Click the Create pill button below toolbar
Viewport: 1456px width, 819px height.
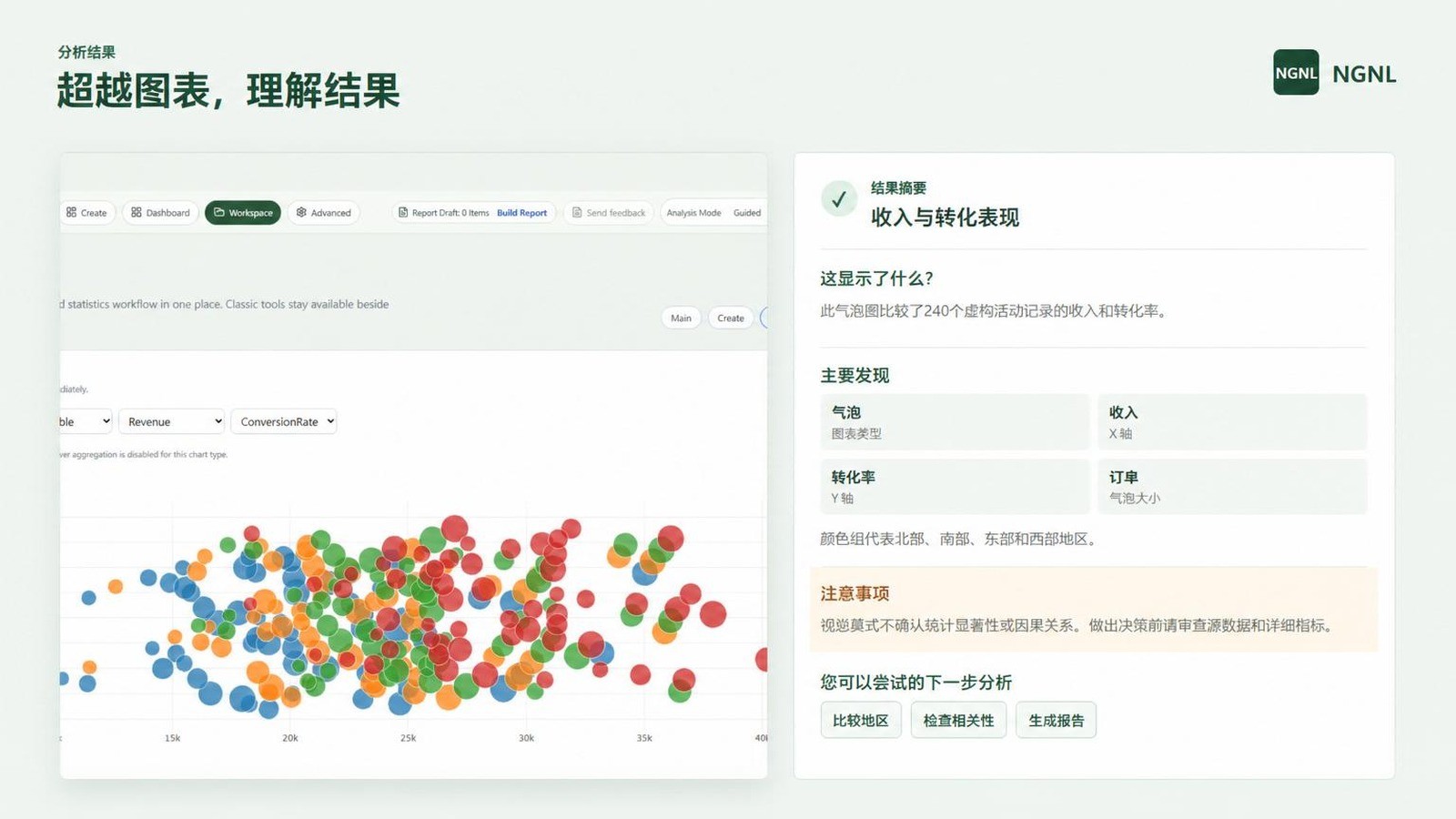[731, 318]
